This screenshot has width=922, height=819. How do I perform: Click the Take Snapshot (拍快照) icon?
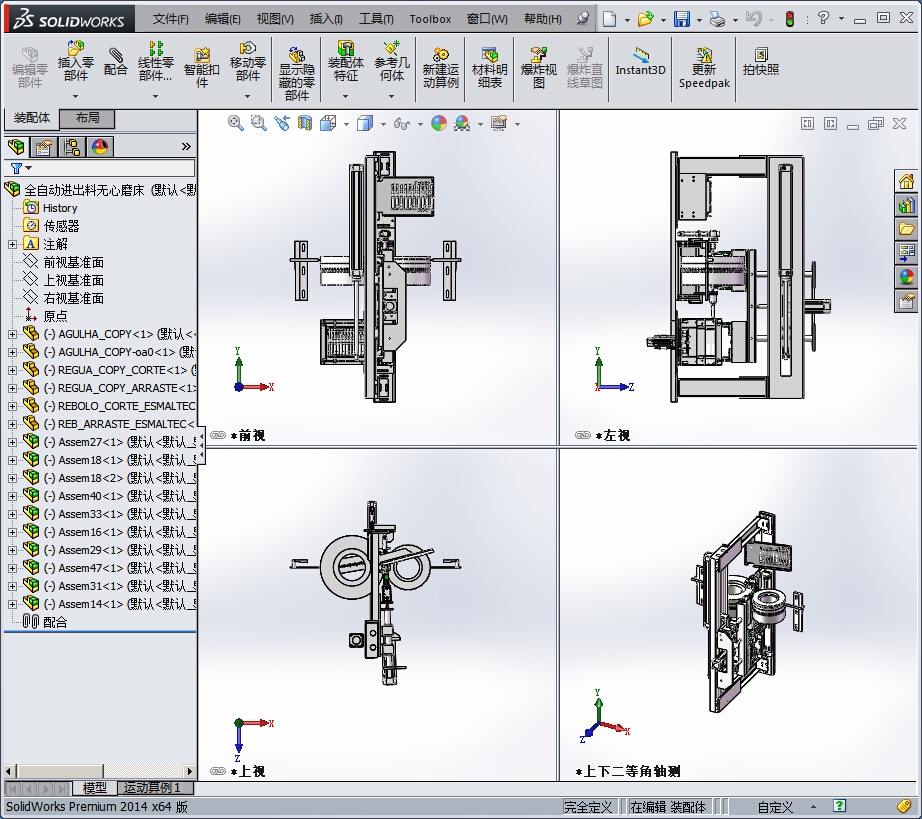pos(761,62)
